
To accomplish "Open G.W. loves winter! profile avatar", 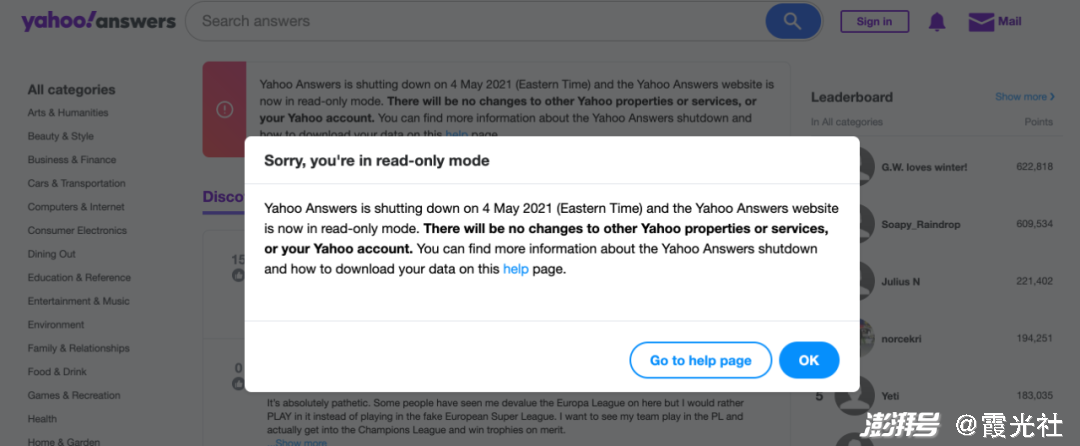I will click(x=866, y=167).
